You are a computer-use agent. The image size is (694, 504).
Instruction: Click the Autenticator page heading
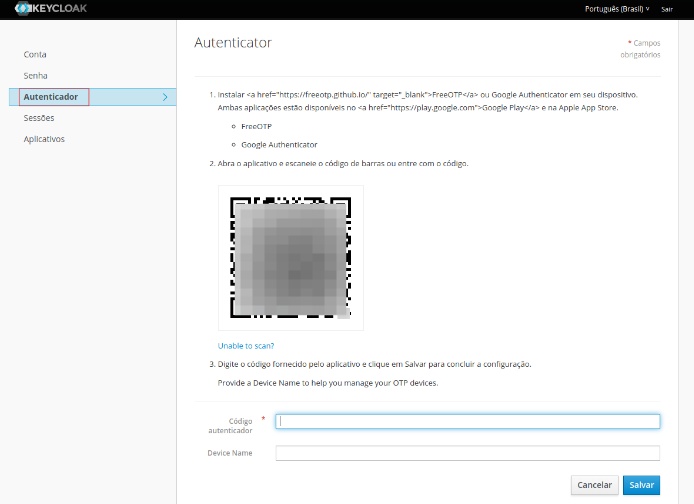point(233,43)
